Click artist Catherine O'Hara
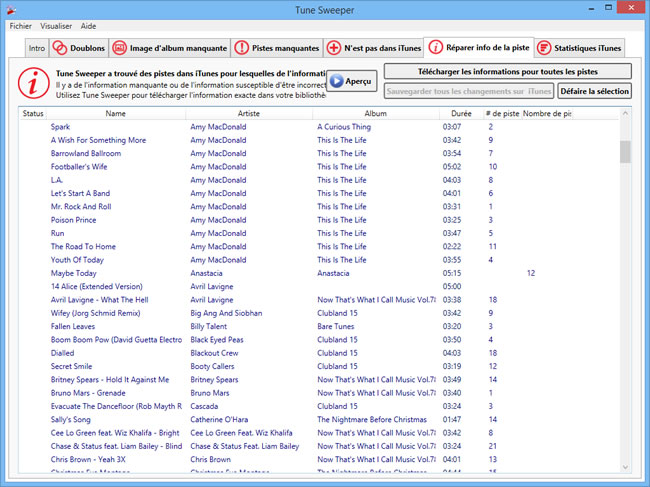This screenshot has height=487, width=650. (x=219, y=419)
